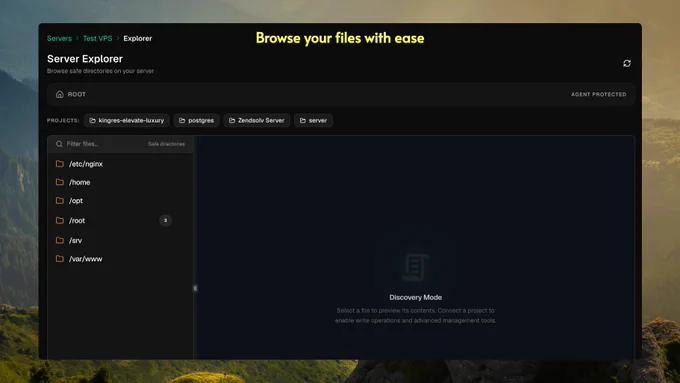The image size is (680, 383).
Task: Select the postgres project chip
Action: [x=196, y=120]
